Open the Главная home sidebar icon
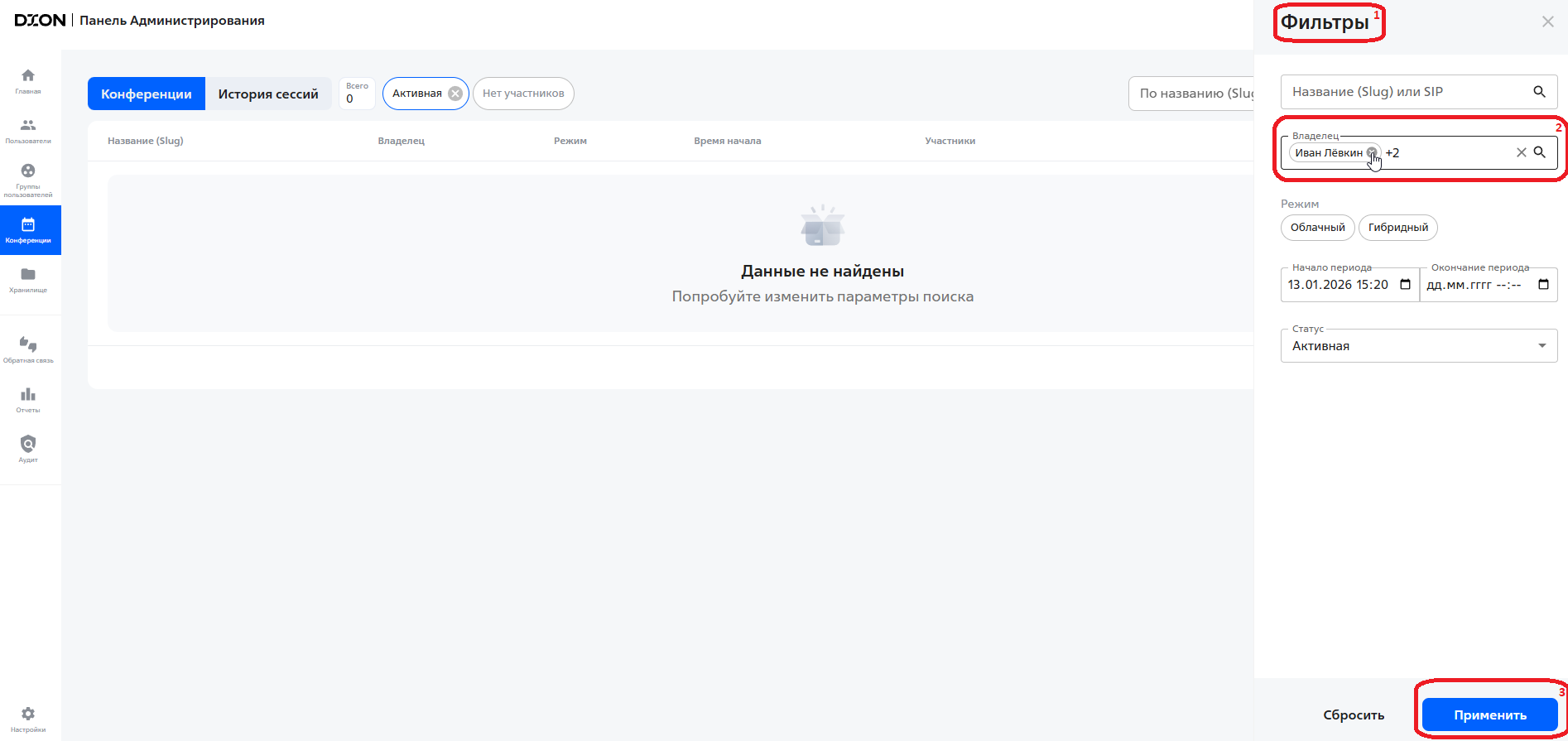This screenshot has height=741, width=1568. [28, 80]
